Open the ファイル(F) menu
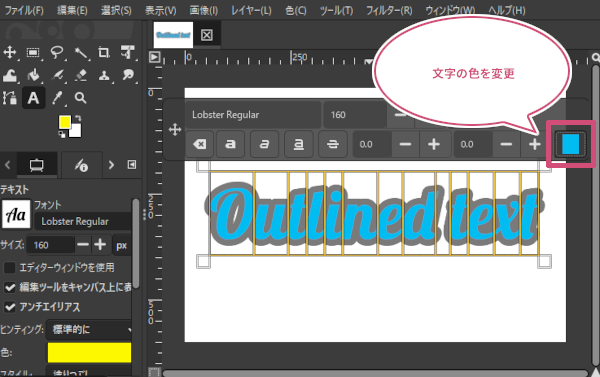The height and width of the screenshot is (377, 600). (24, 10)
